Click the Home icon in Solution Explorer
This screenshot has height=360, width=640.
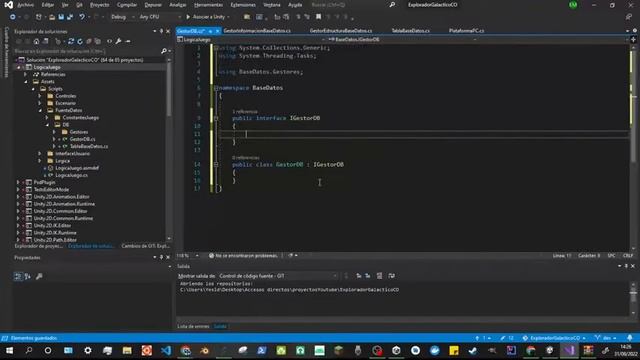36,41
